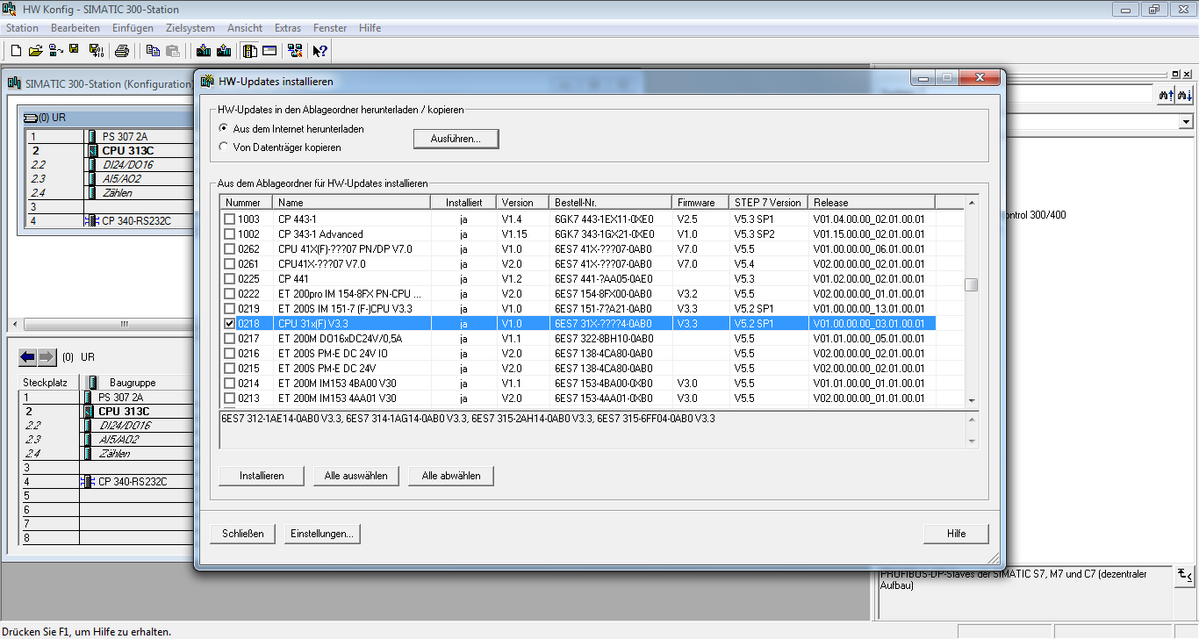The height and width of the screenshot is (639, 1199).
Task: Click the Save and Compile toolbar icon
Action: coord(97,50)
